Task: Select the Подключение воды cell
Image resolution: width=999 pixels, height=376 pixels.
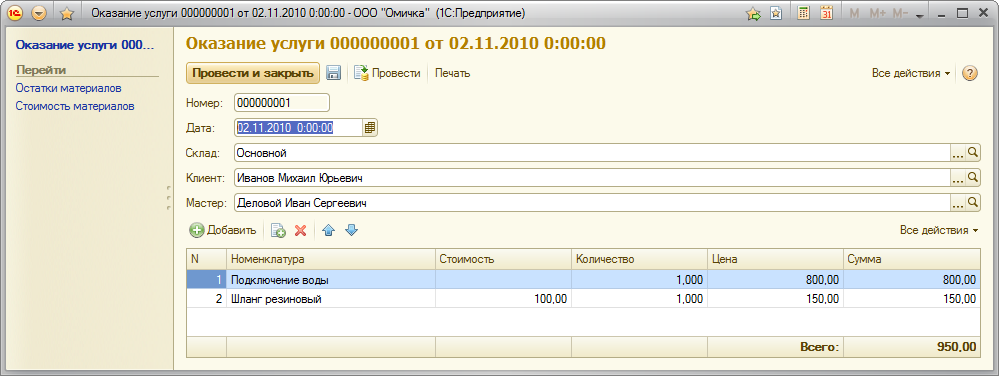Action: [x=331, y=280]
